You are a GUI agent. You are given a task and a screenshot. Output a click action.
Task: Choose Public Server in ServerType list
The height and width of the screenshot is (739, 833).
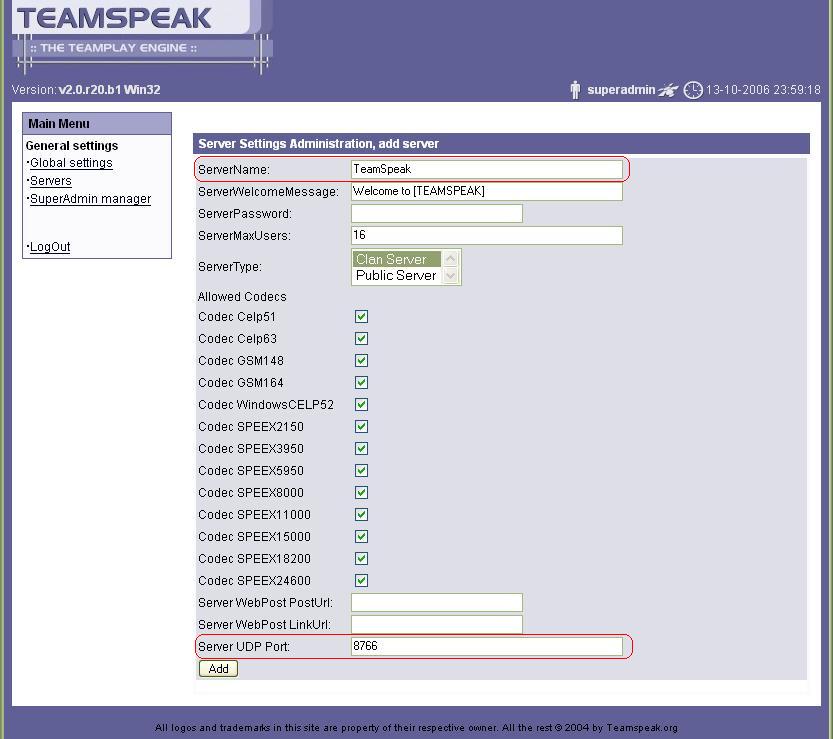(x=396, y=275)
